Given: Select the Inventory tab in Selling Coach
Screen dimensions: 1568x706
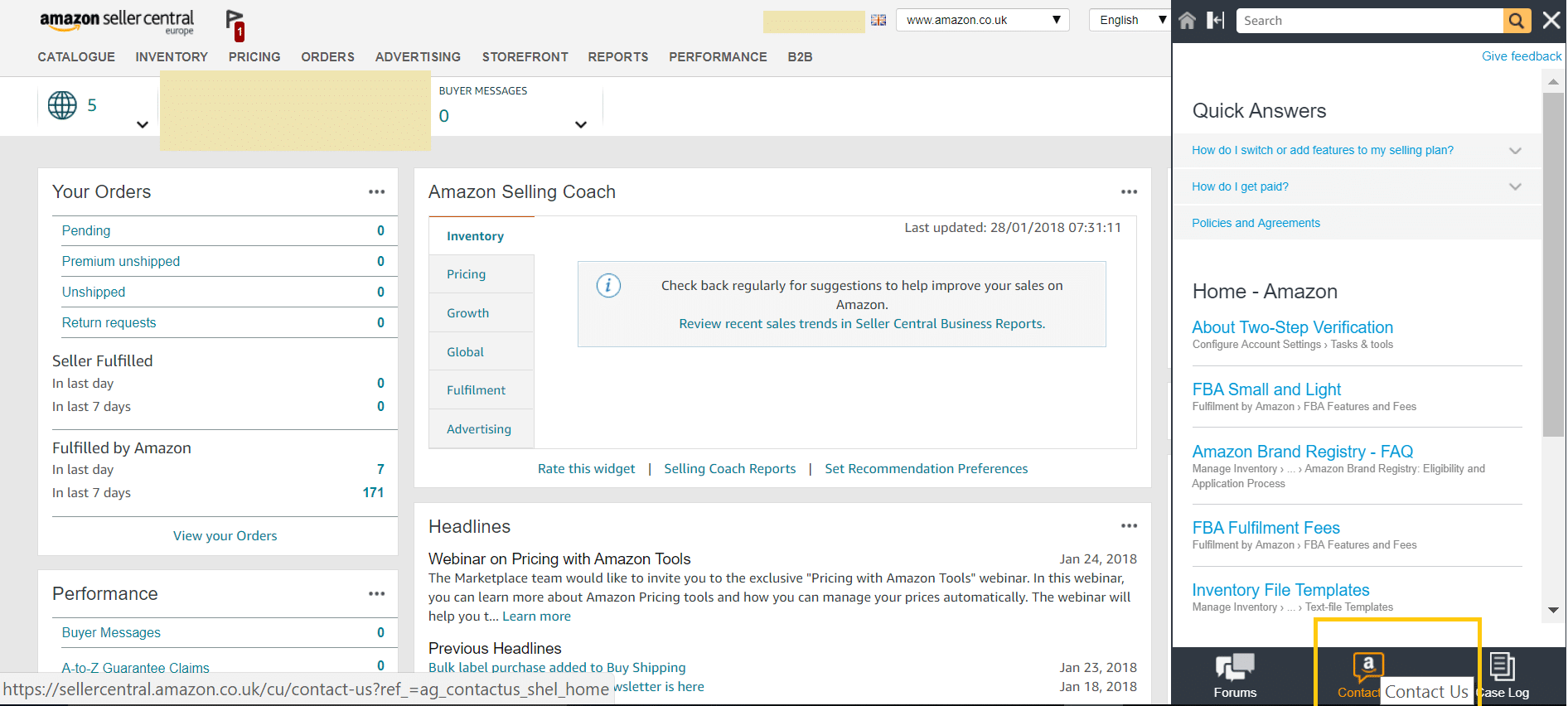Looking at the screenshot, I should click(x=482, y=236).
